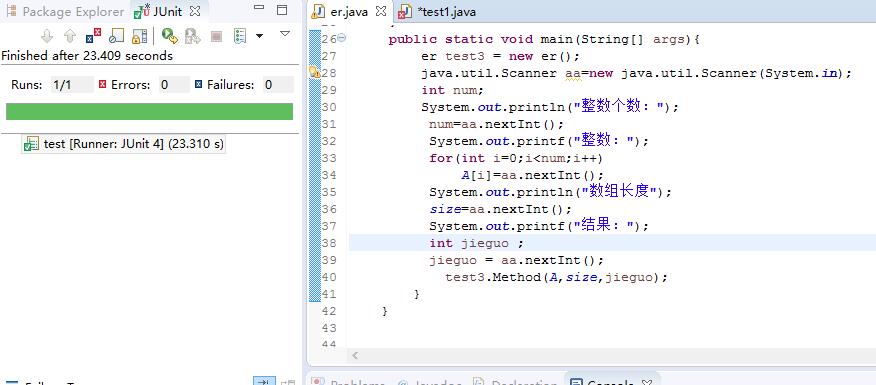
Task: Click the red Errors icon
Action: pyautogui.click(x=102, y=84)
